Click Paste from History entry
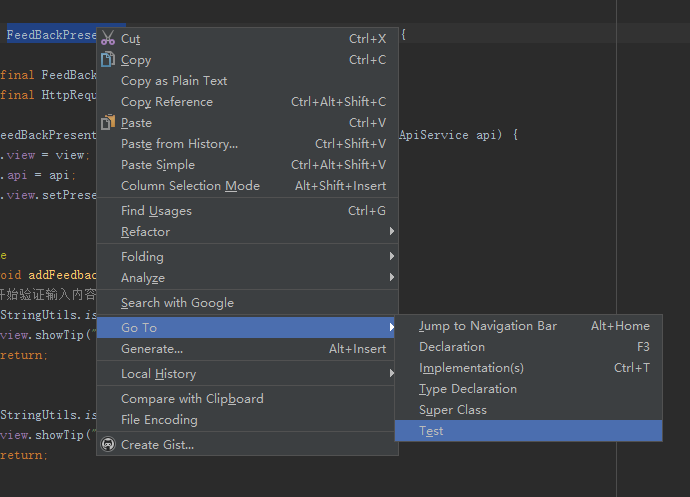 click(179, 144)
